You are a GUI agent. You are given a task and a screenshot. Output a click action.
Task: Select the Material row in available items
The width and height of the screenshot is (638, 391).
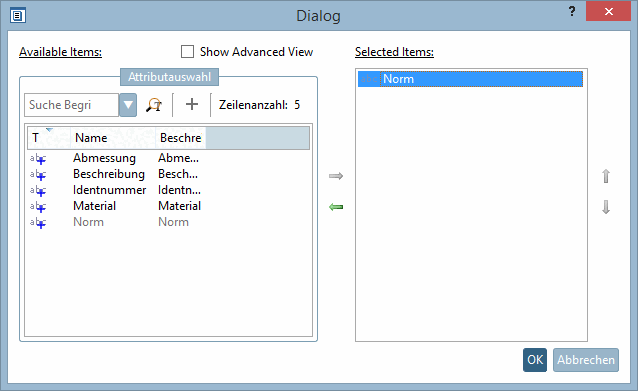click(x=168, y=206)
